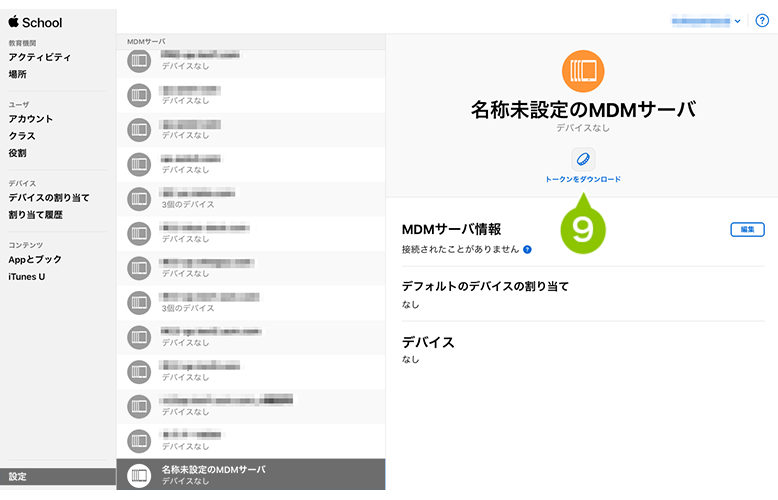Click the デフォルトのデバイスの割り当て heading
Viewport: 778px width, 500px height.
point(485,286)
